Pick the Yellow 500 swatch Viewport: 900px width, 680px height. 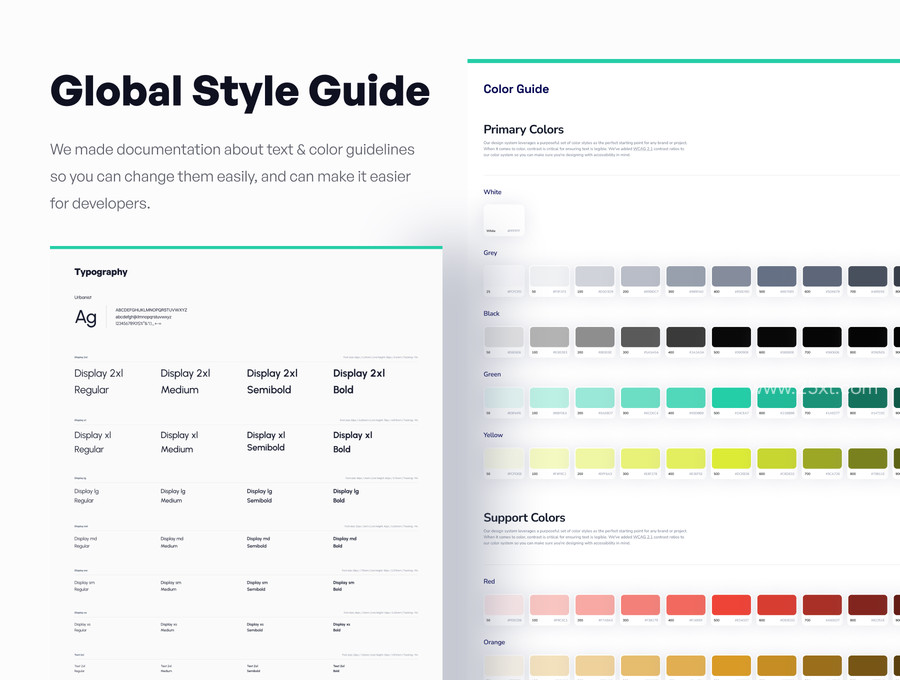[731, 458]
